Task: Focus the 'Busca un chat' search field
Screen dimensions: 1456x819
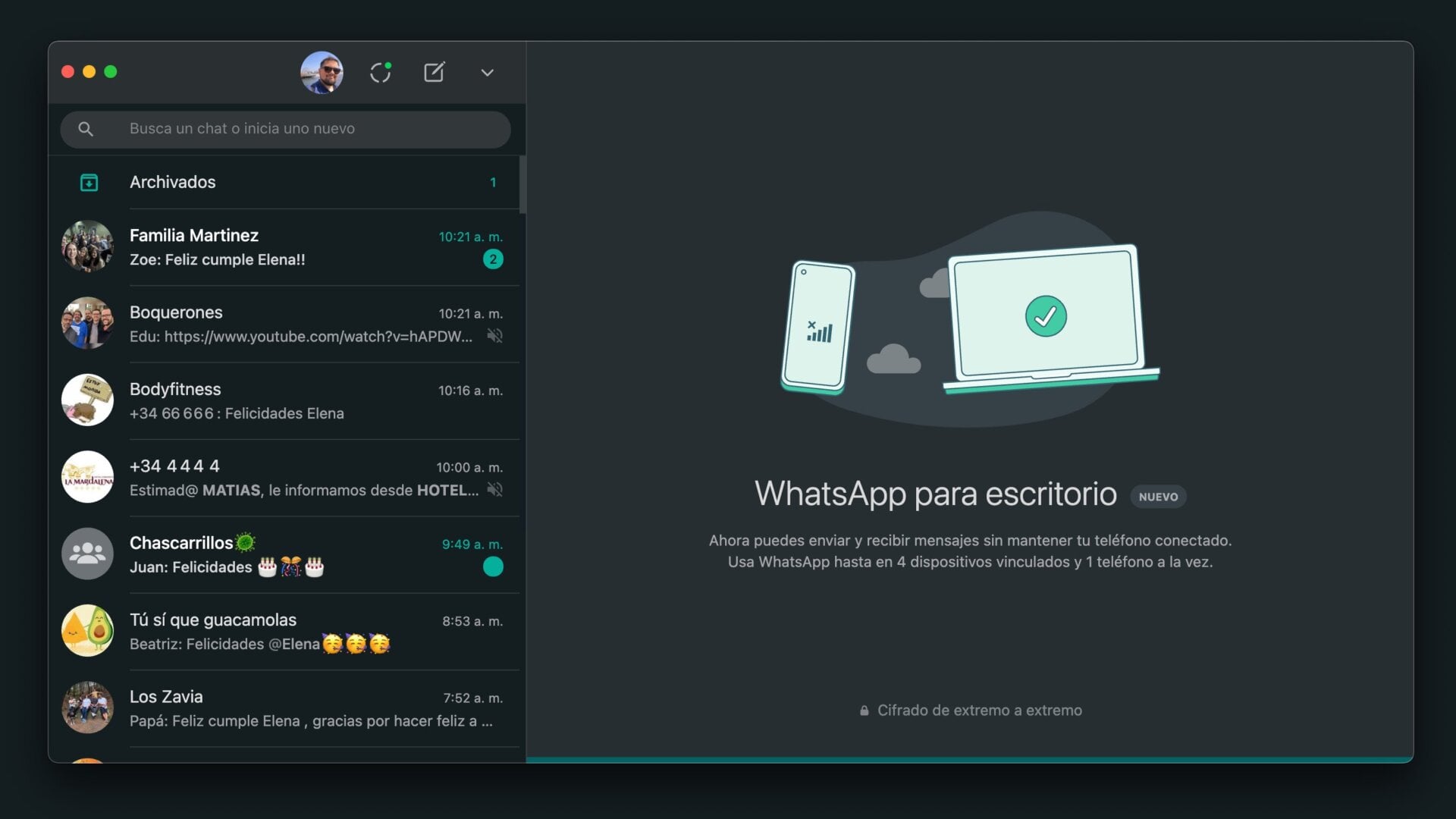Action: 303,129
